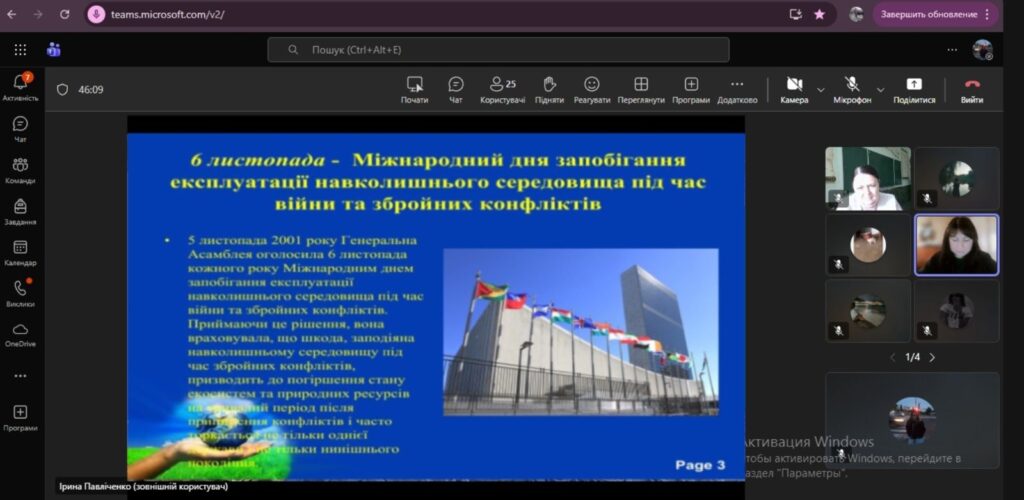Leave the meeting with Вийти
This screenshot has height=500, width=1024.
click(x=972, y=88)
